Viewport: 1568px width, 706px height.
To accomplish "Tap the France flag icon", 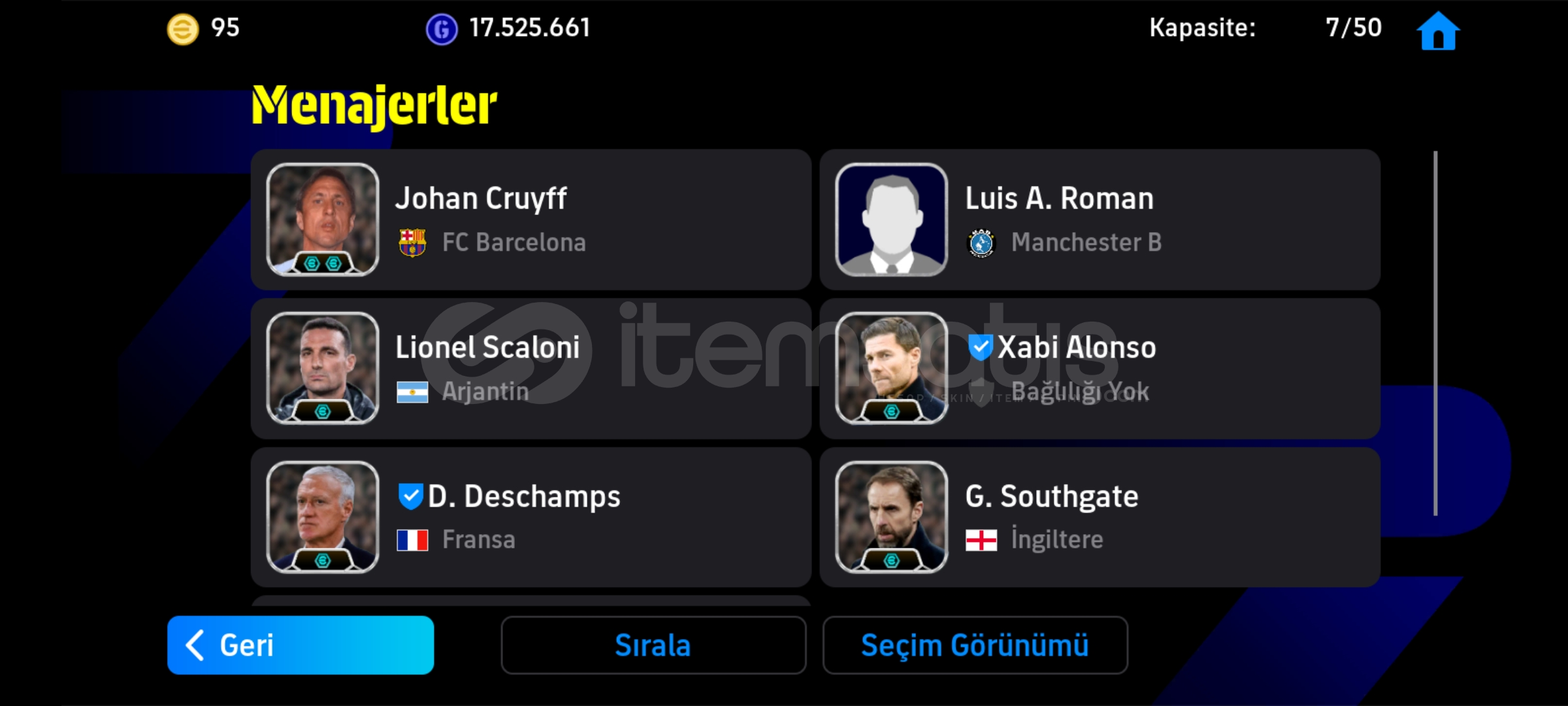I will (412, 541).
